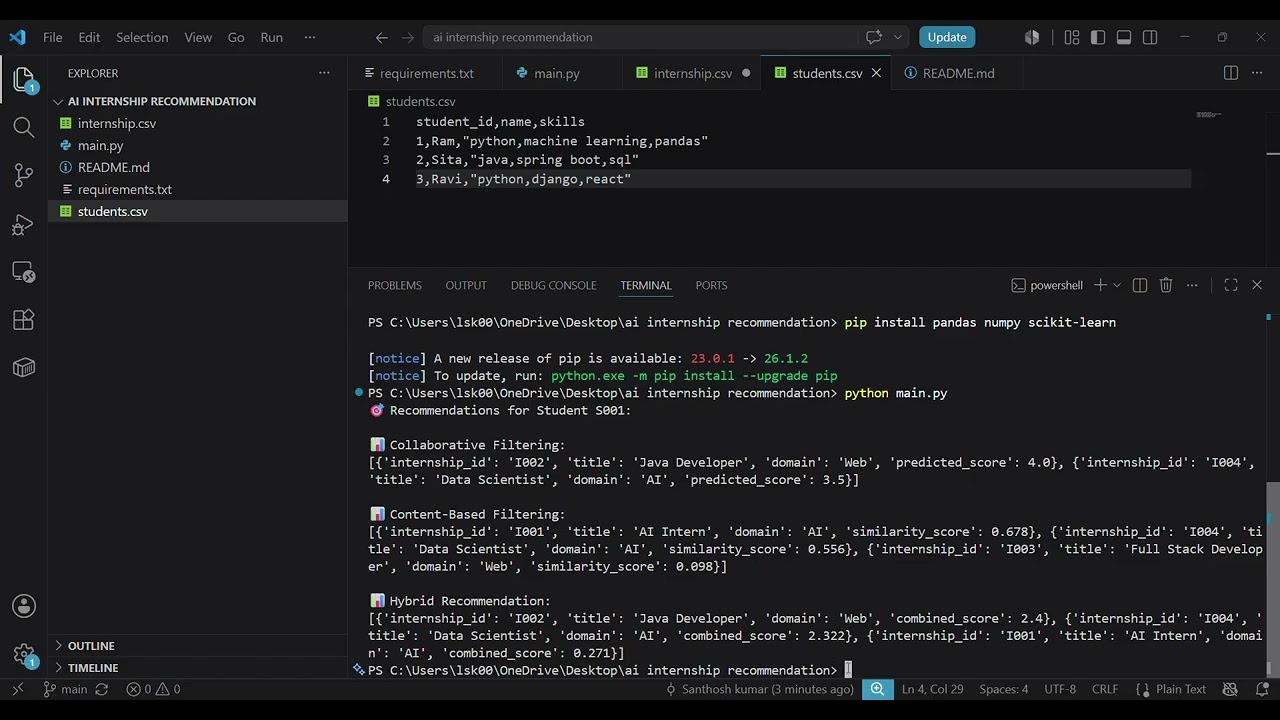Image resolution: width=1280 pixels, height=720 pixels.
Task: Open the Accounts menu icon
Action: point(24,607)
